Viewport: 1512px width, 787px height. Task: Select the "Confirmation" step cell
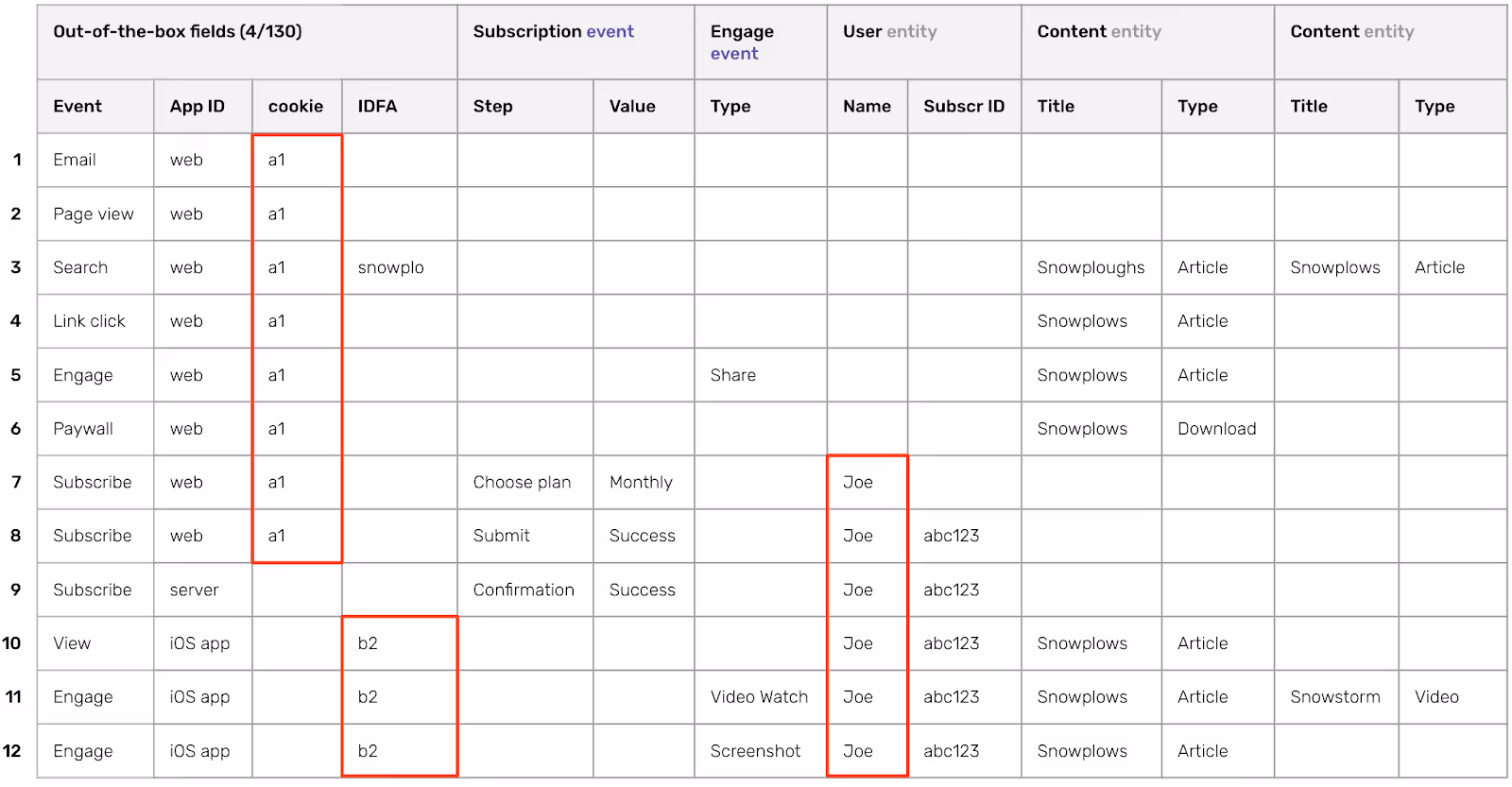click(524, 590)
